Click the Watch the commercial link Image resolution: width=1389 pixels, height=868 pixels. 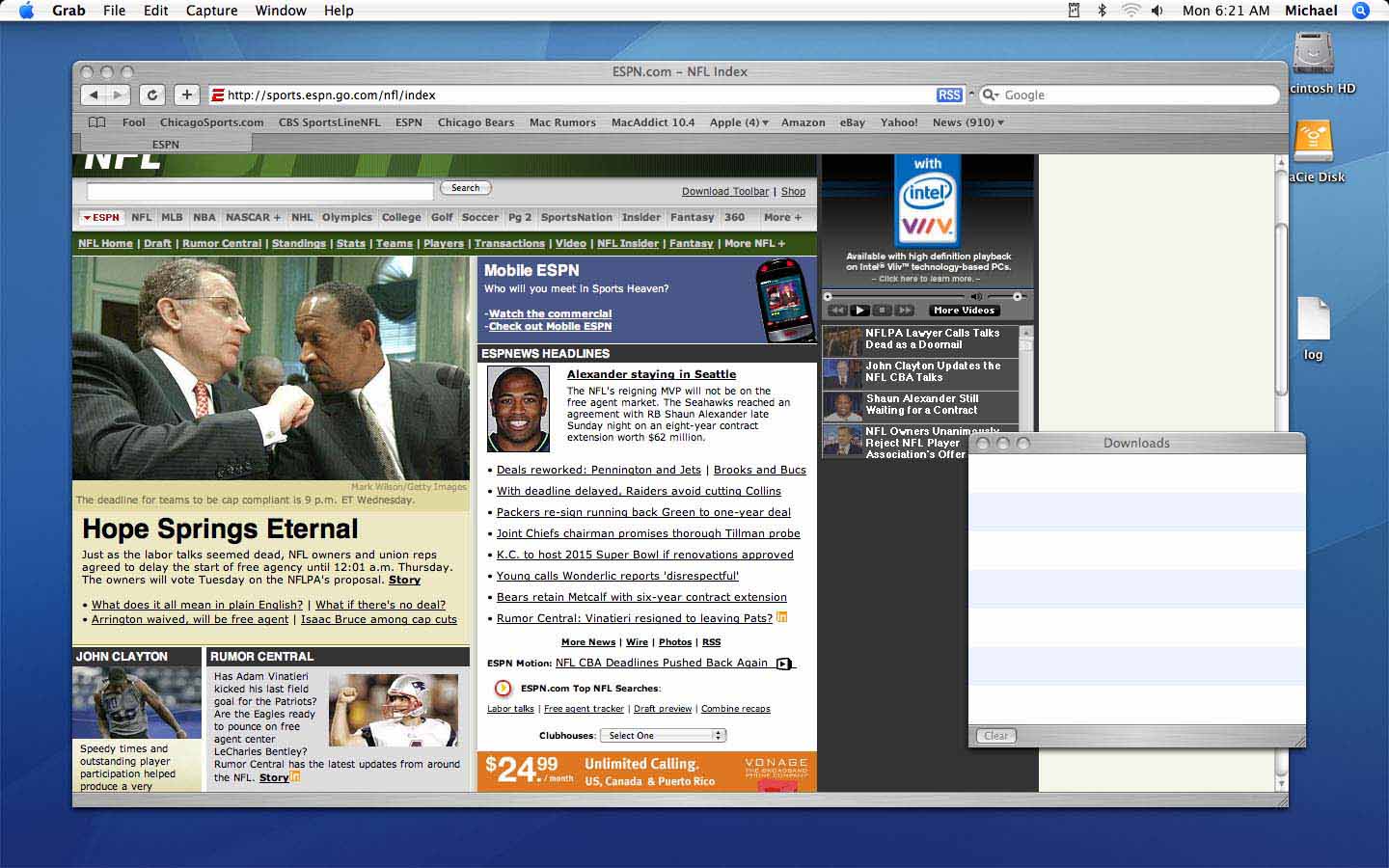(x=550, y=313)
